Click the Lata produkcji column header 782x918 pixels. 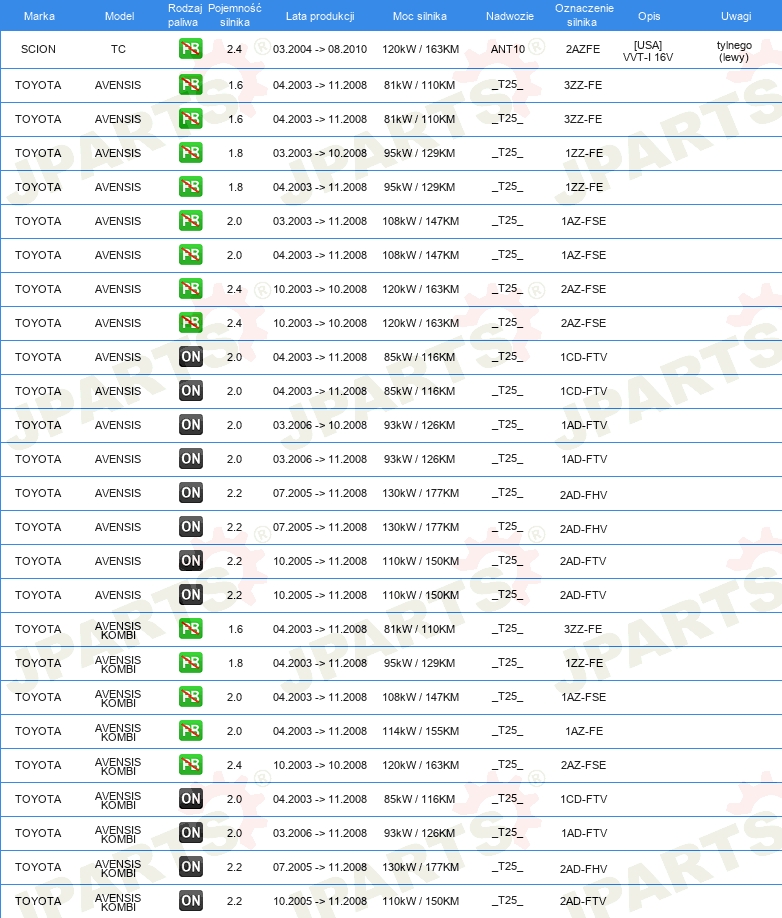(320, 16)
